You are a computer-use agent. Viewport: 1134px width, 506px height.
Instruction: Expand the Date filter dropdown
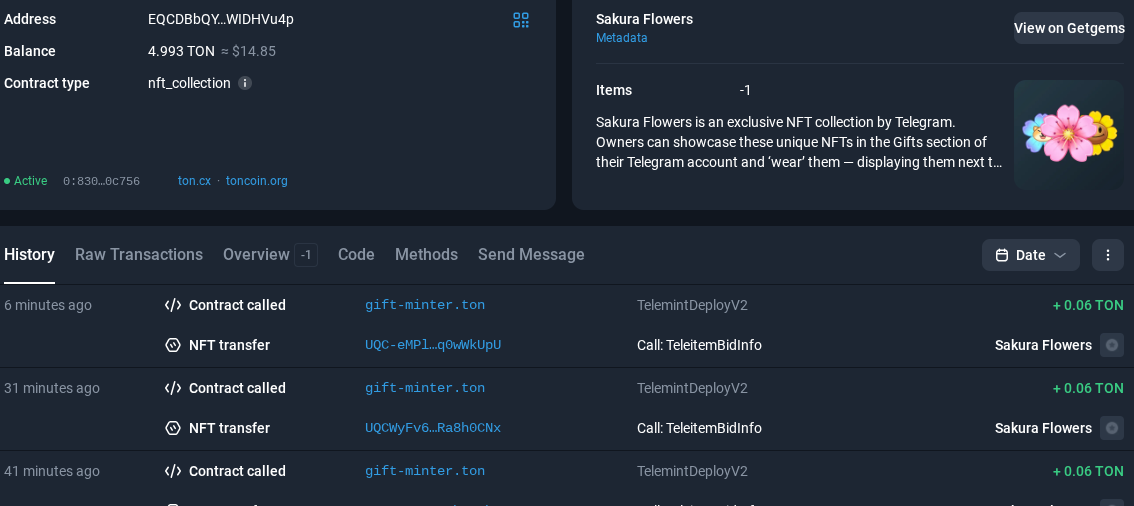click(1060, 255)
